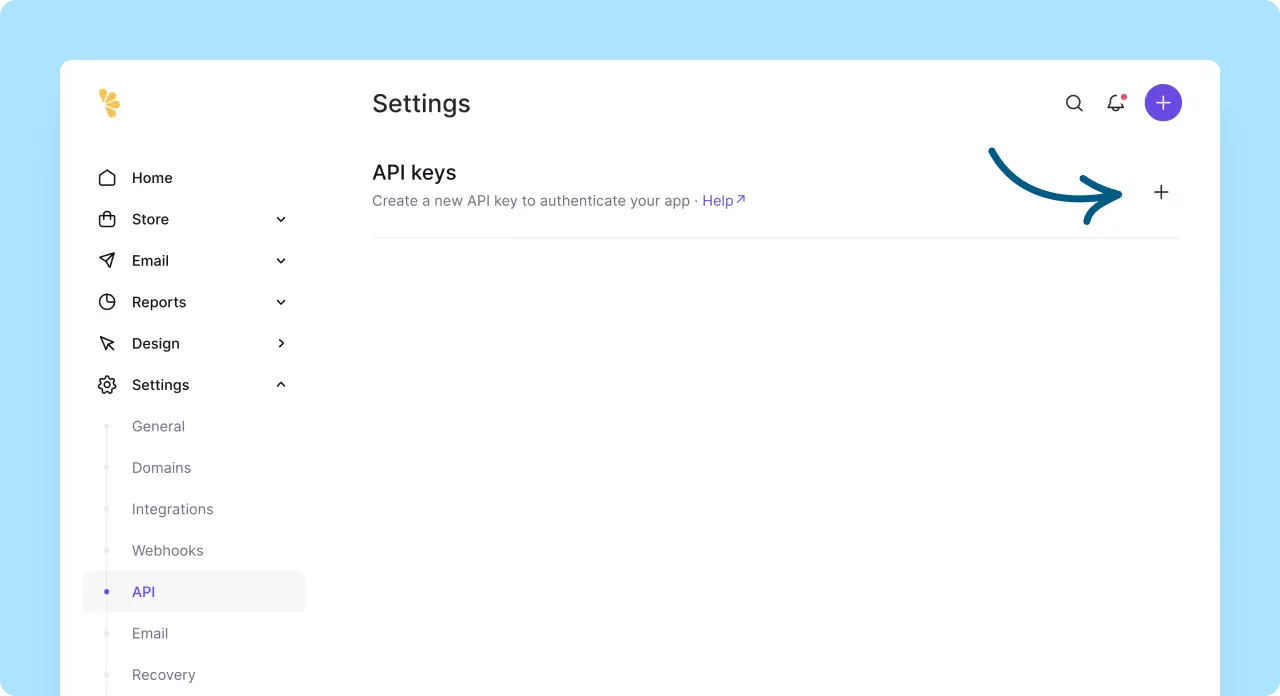Click the Reports clock icon
The width and height of the screenshot is (1280, 696).
point(108,301)
